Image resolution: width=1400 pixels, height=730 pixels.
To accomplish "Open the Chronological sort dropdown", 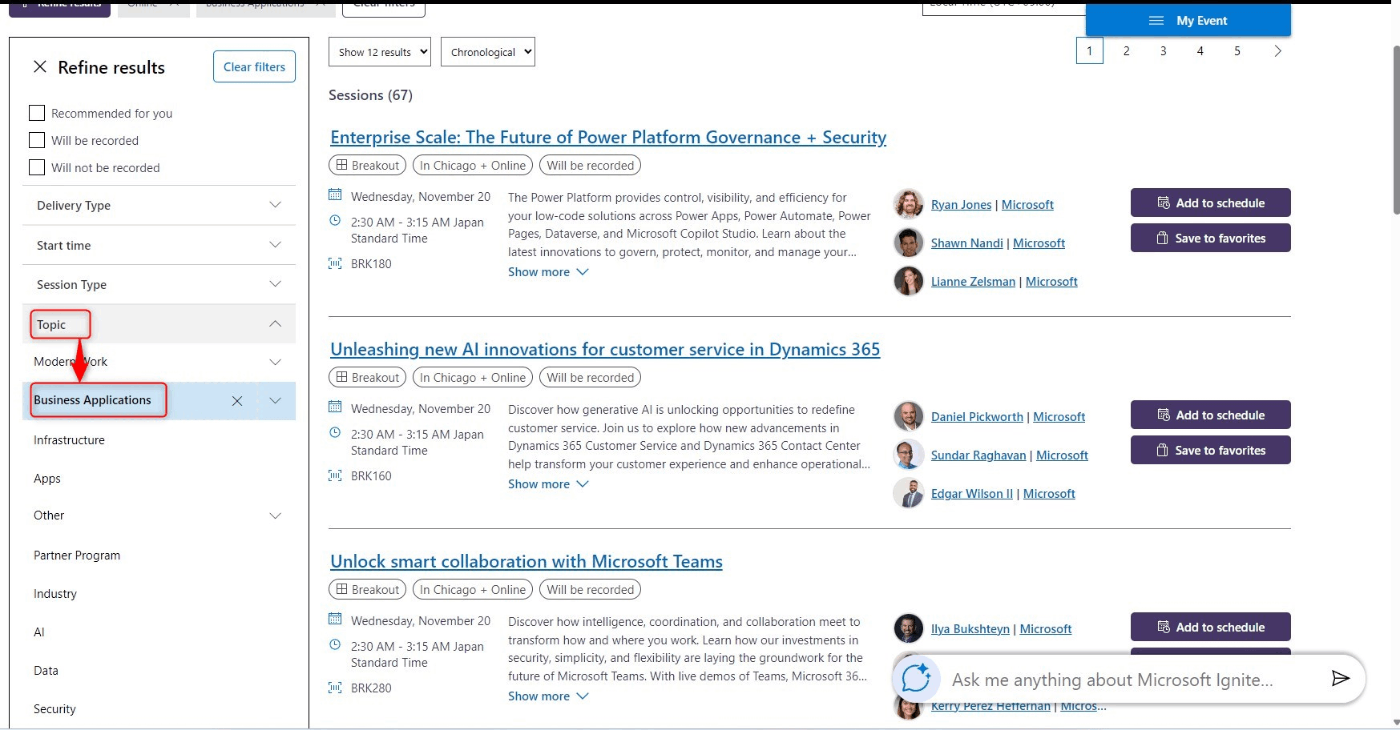I will (488, 52).
